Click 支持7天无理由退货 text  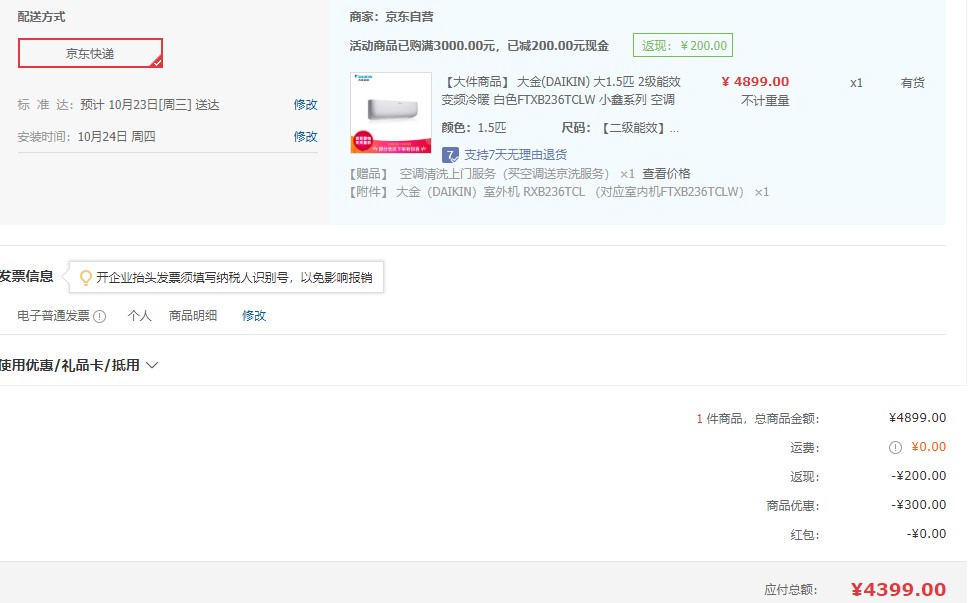click(515, 154)
